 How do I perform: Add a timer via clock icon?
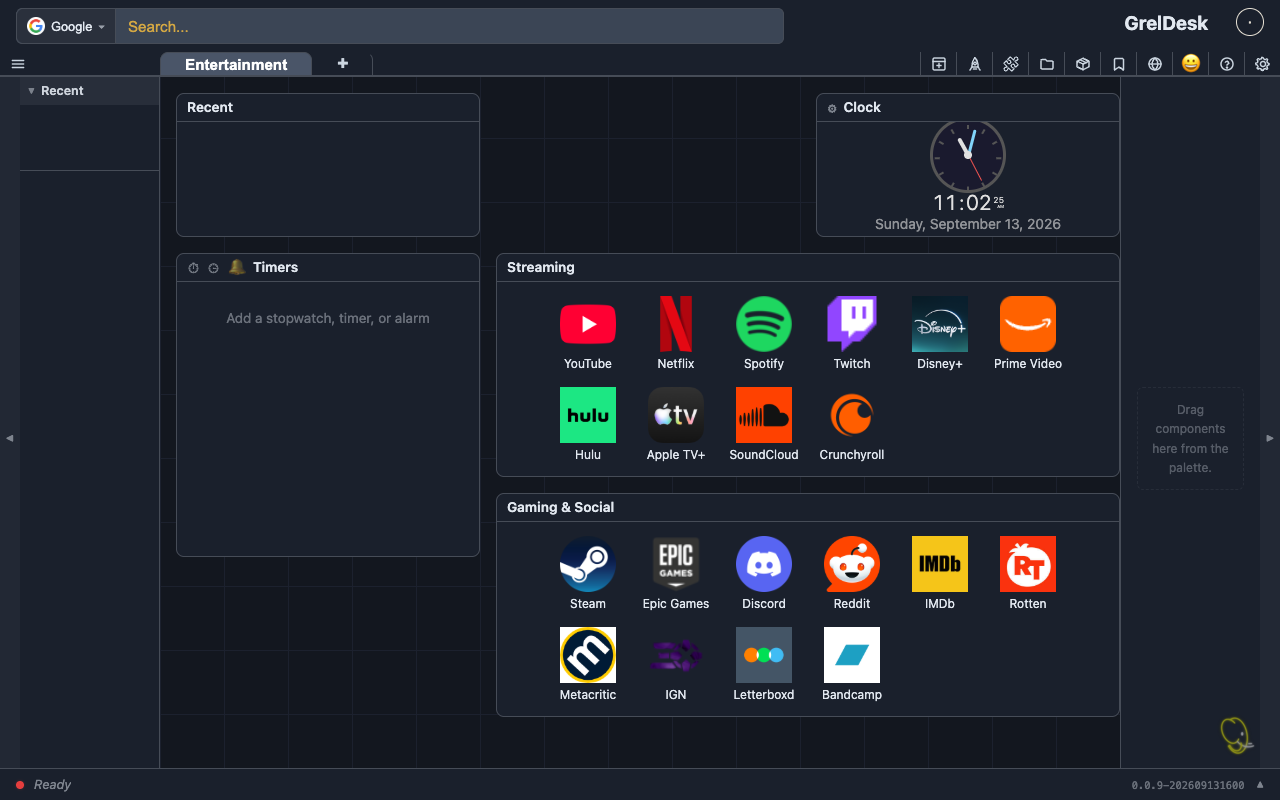pyautogui.click(x=213, y=268)
